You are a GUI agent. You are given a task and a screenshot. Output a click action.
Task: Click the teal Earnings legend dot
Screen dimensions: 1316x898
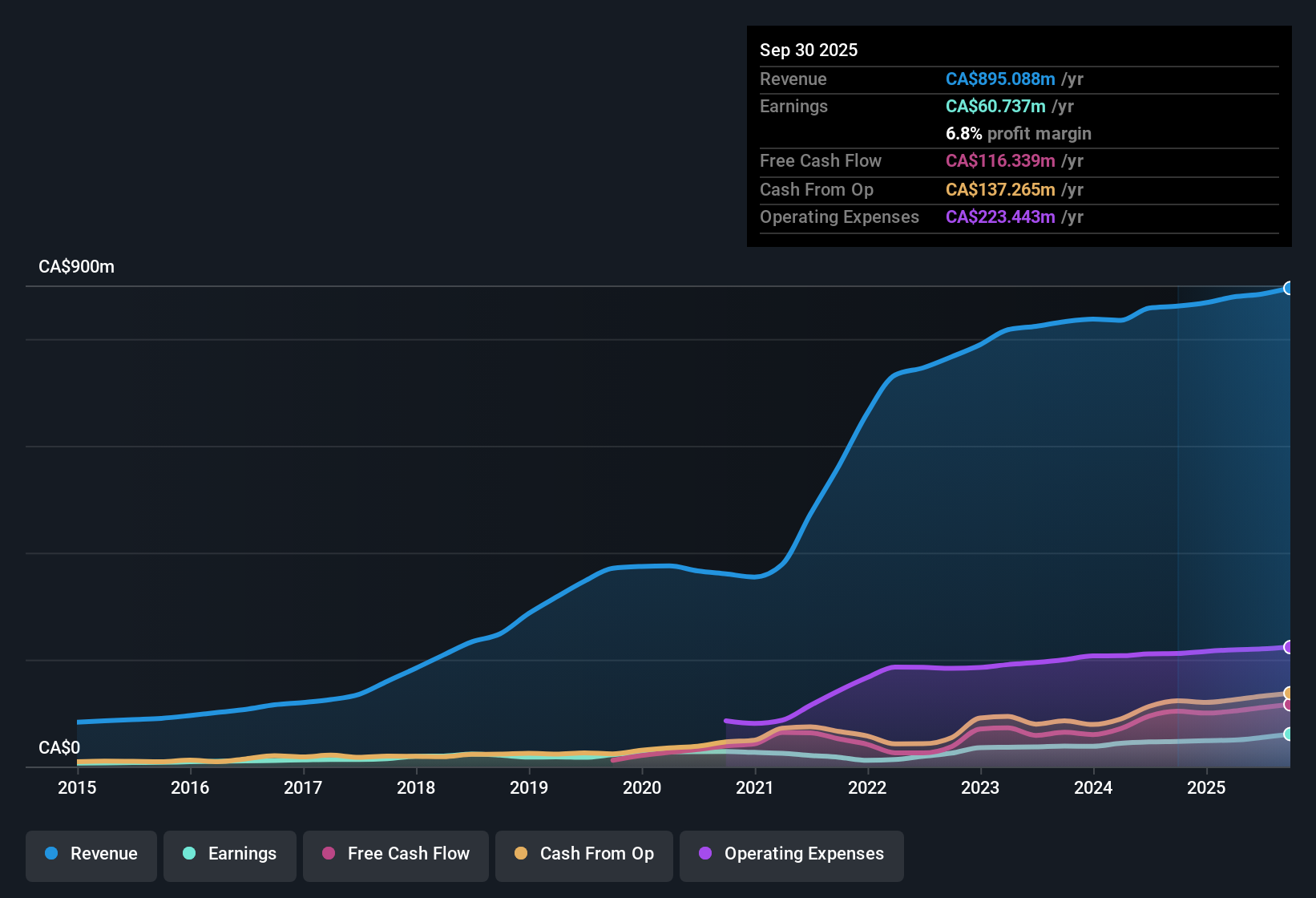click(189, 854)
